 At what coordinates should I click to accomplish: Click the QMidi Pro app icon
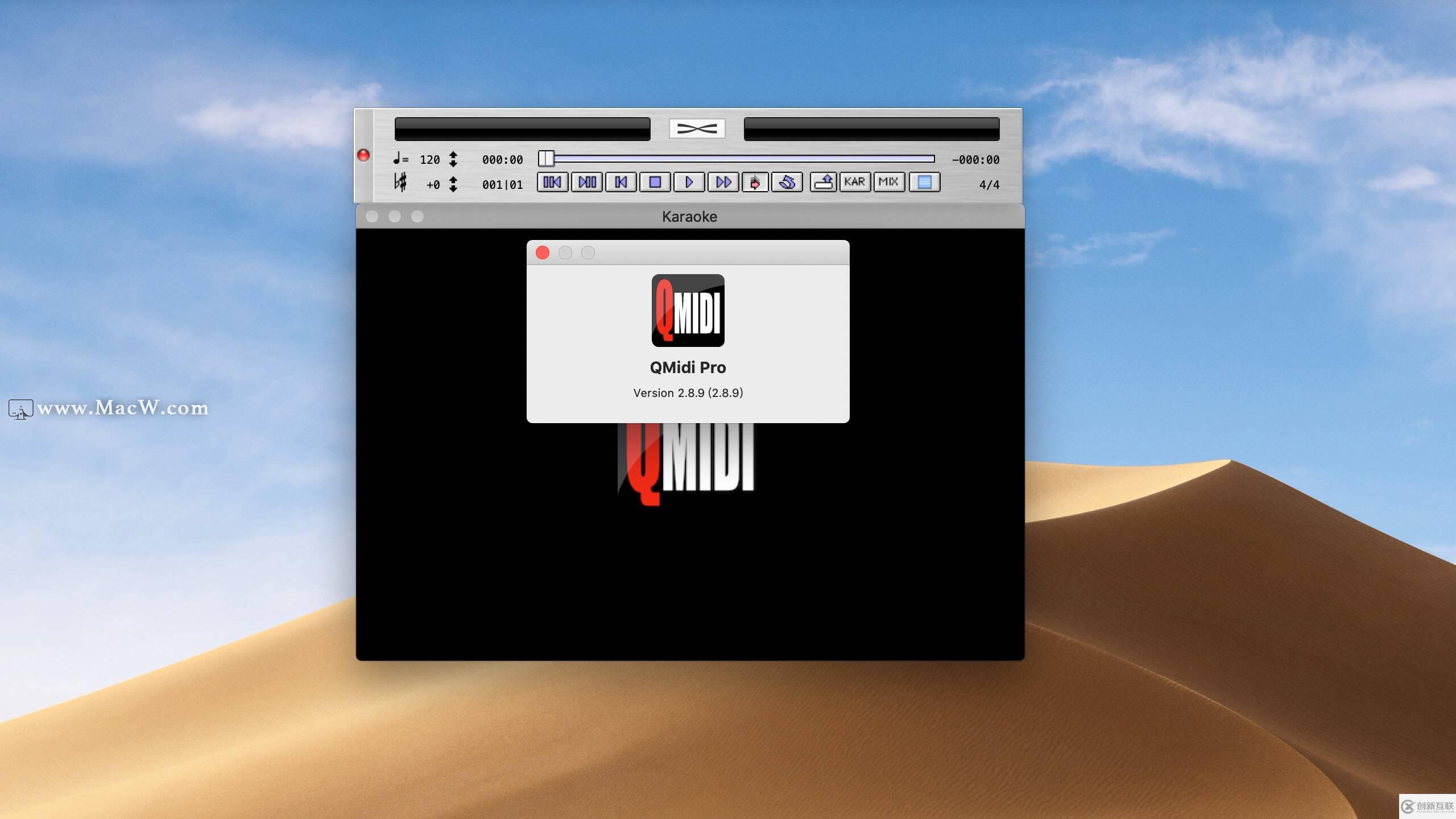(688, 311)
